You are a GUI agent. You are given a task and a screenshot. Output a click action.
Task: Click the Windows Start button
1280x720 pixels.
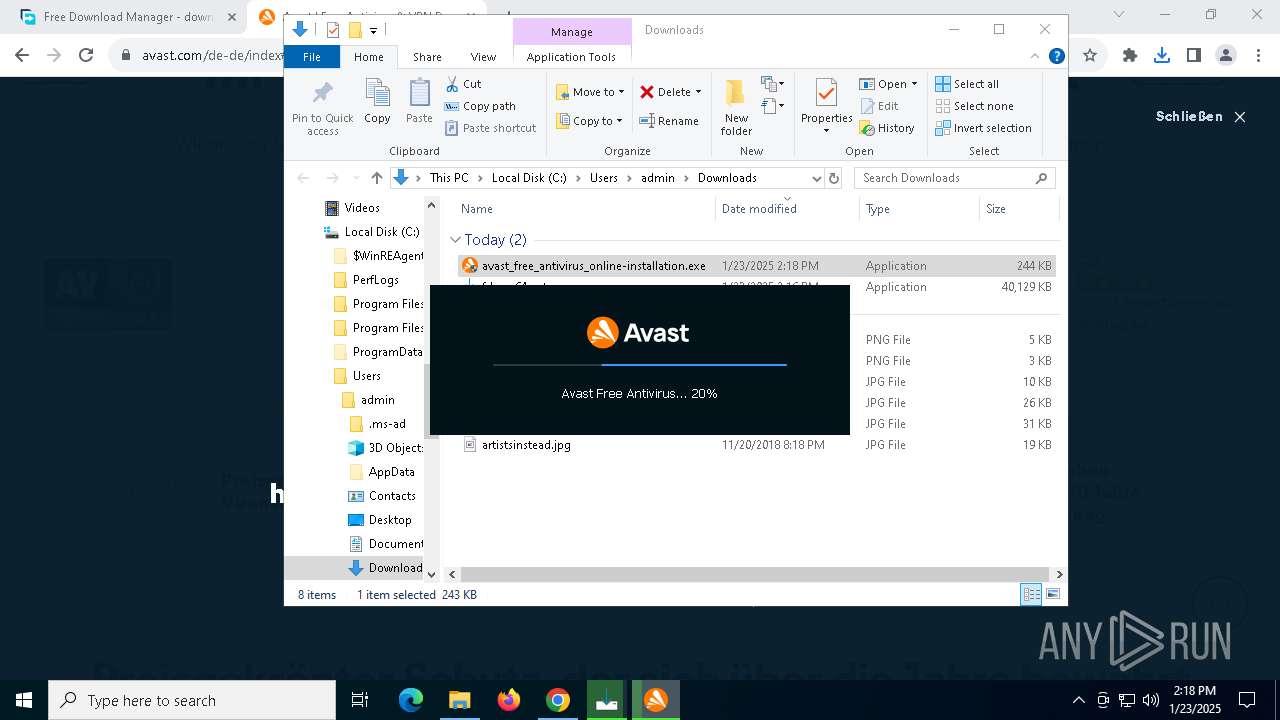coord(24,700)
